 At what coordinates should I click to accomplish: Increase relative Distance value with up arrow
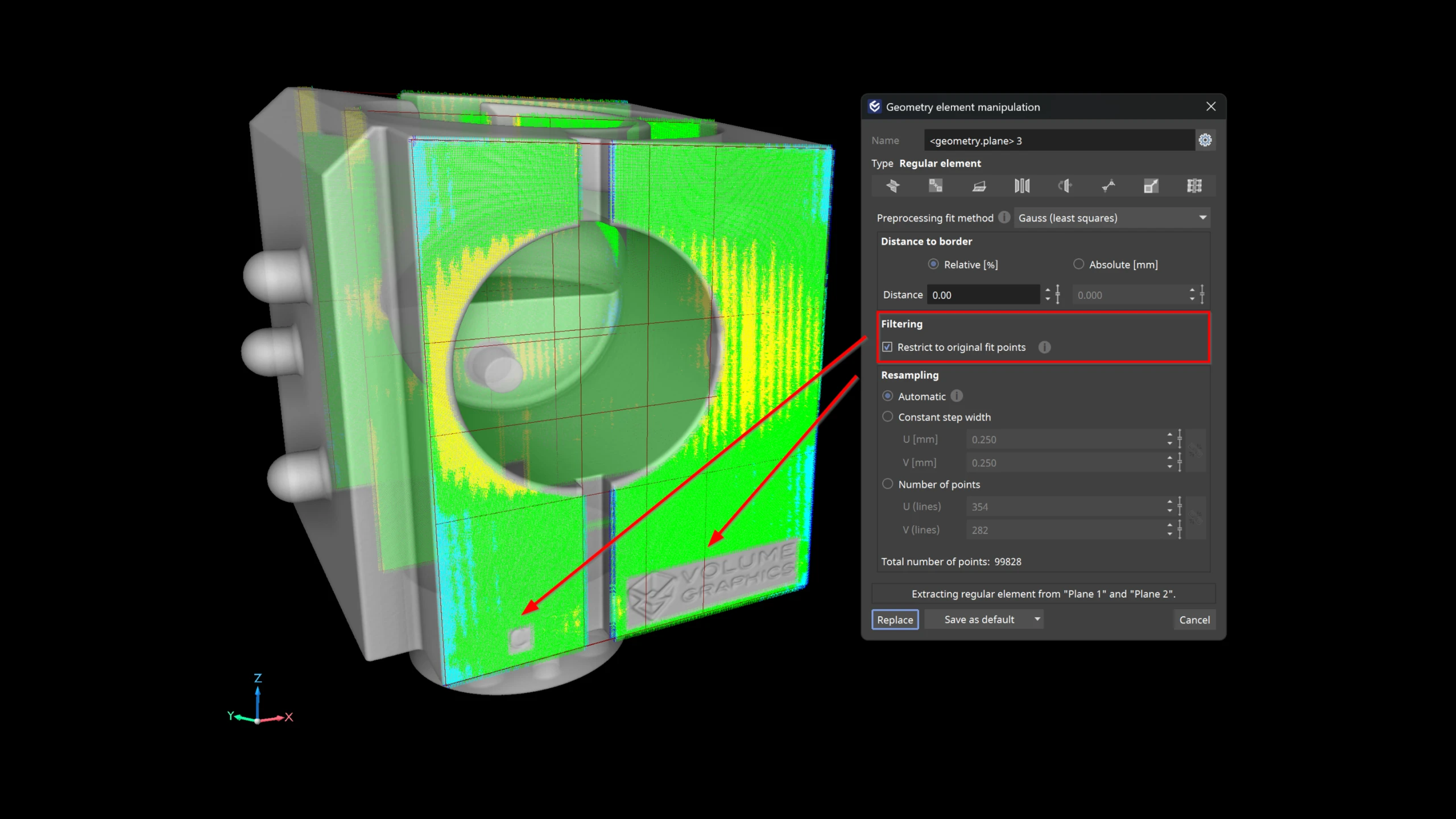(1048, 291)
